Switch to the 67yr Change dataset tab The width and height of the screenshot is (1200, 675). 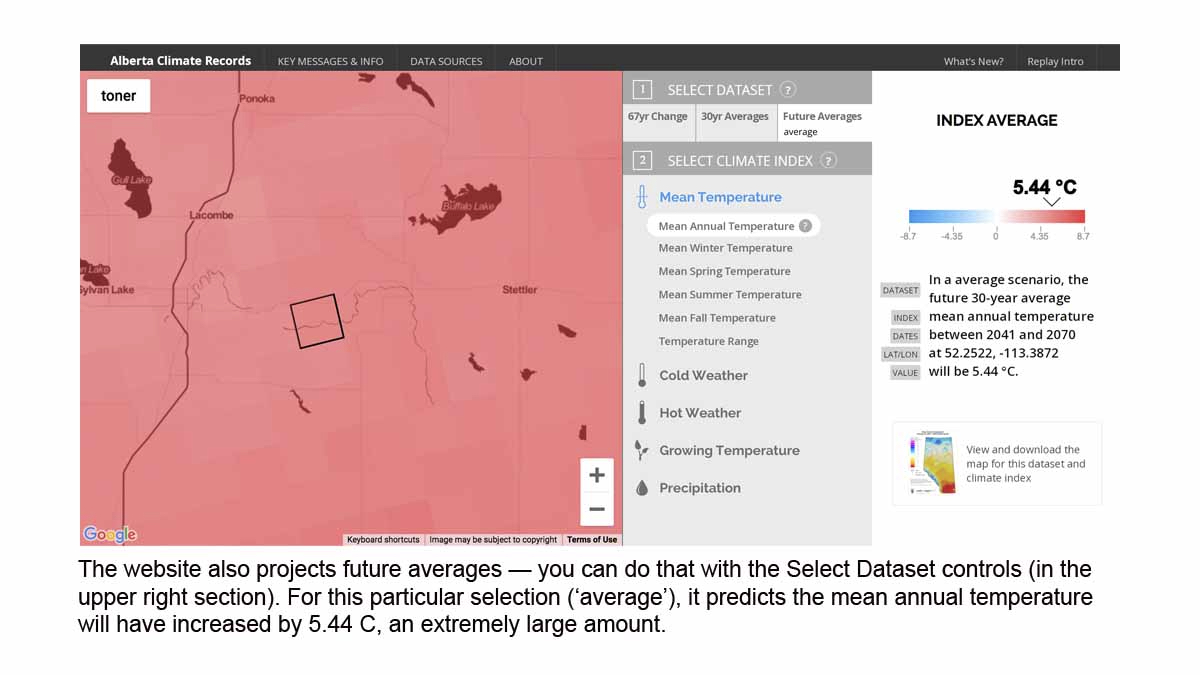(657, 117)
